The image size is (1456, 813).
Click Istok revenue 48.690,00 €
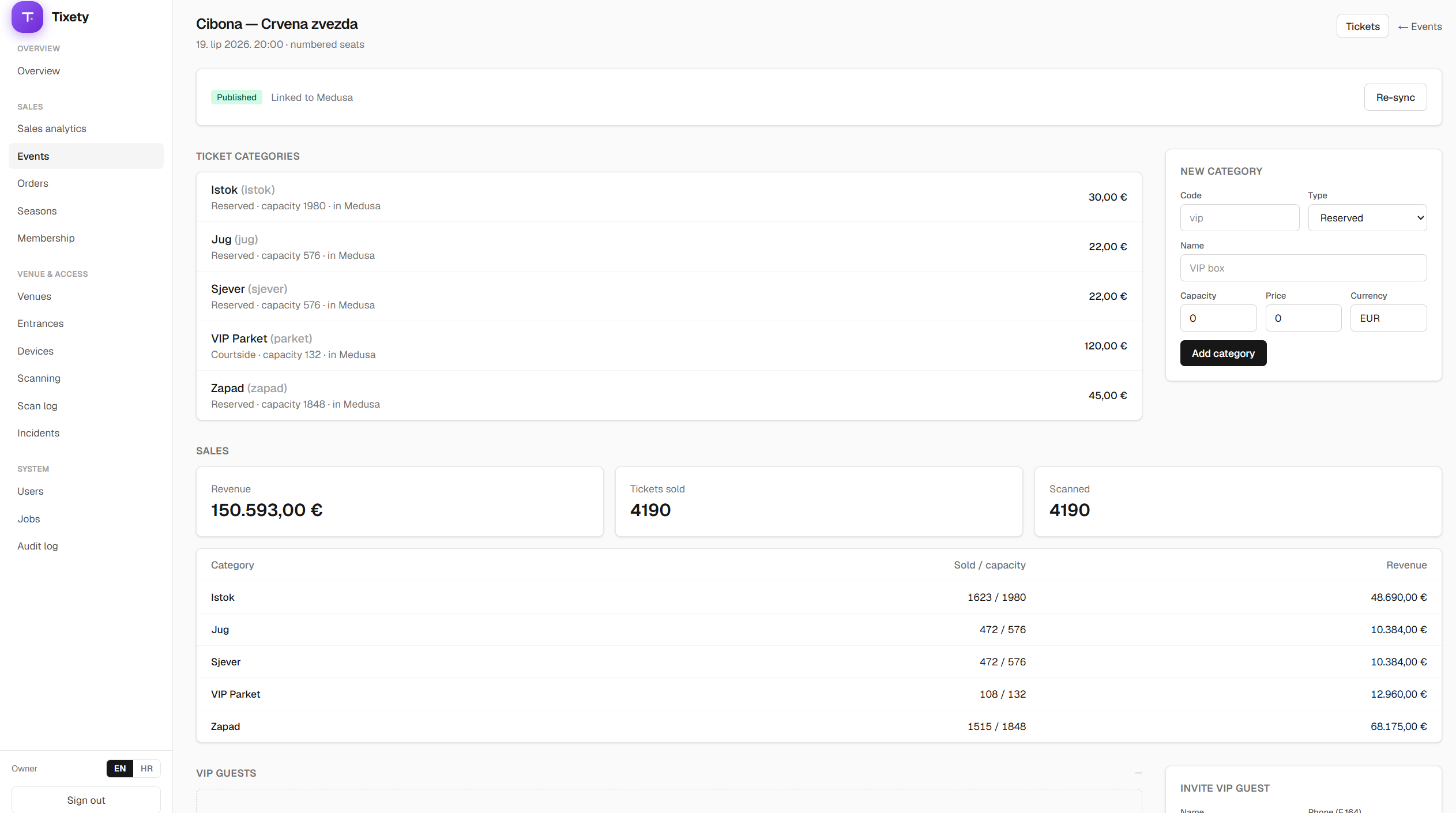point(1398,597)
